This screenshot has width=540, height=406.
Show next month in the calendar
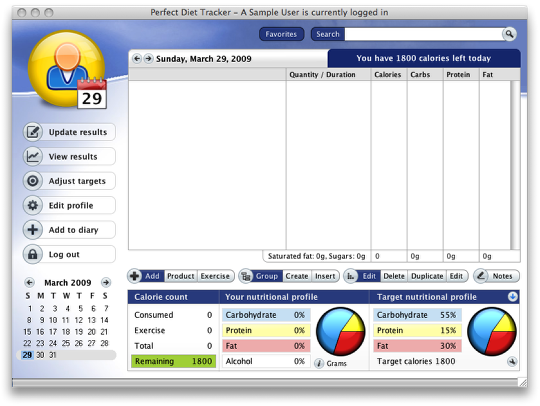(x=106, y=283)
